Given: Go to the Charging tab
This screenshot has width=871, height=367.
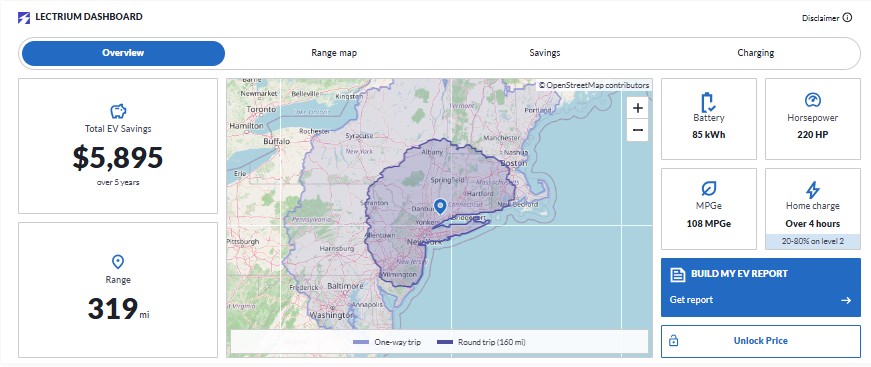Looking at the screenshot, I should pos(755,53).
